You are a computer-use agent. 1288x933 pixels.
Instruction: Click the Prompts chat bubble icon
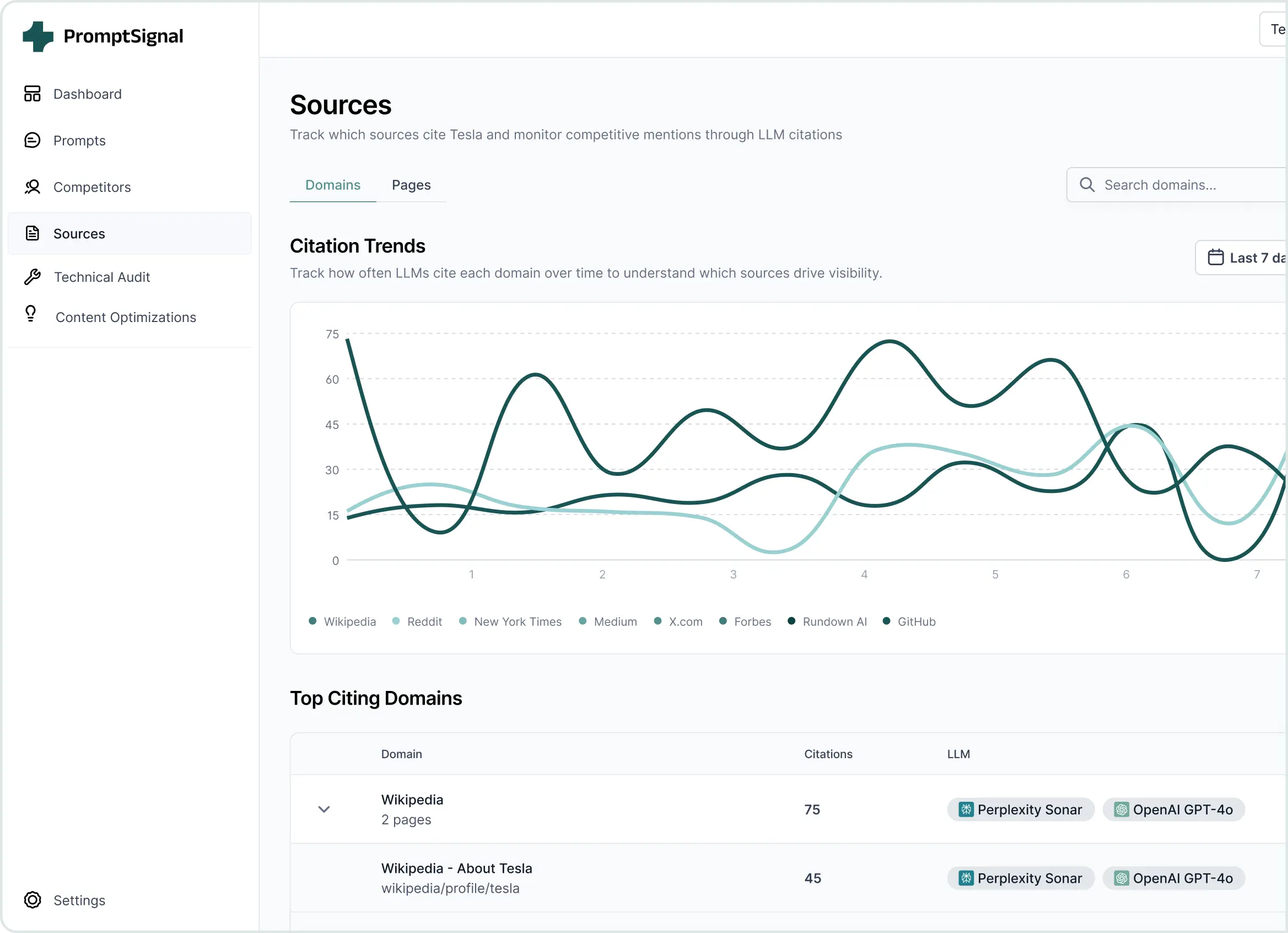click(33, 141)
